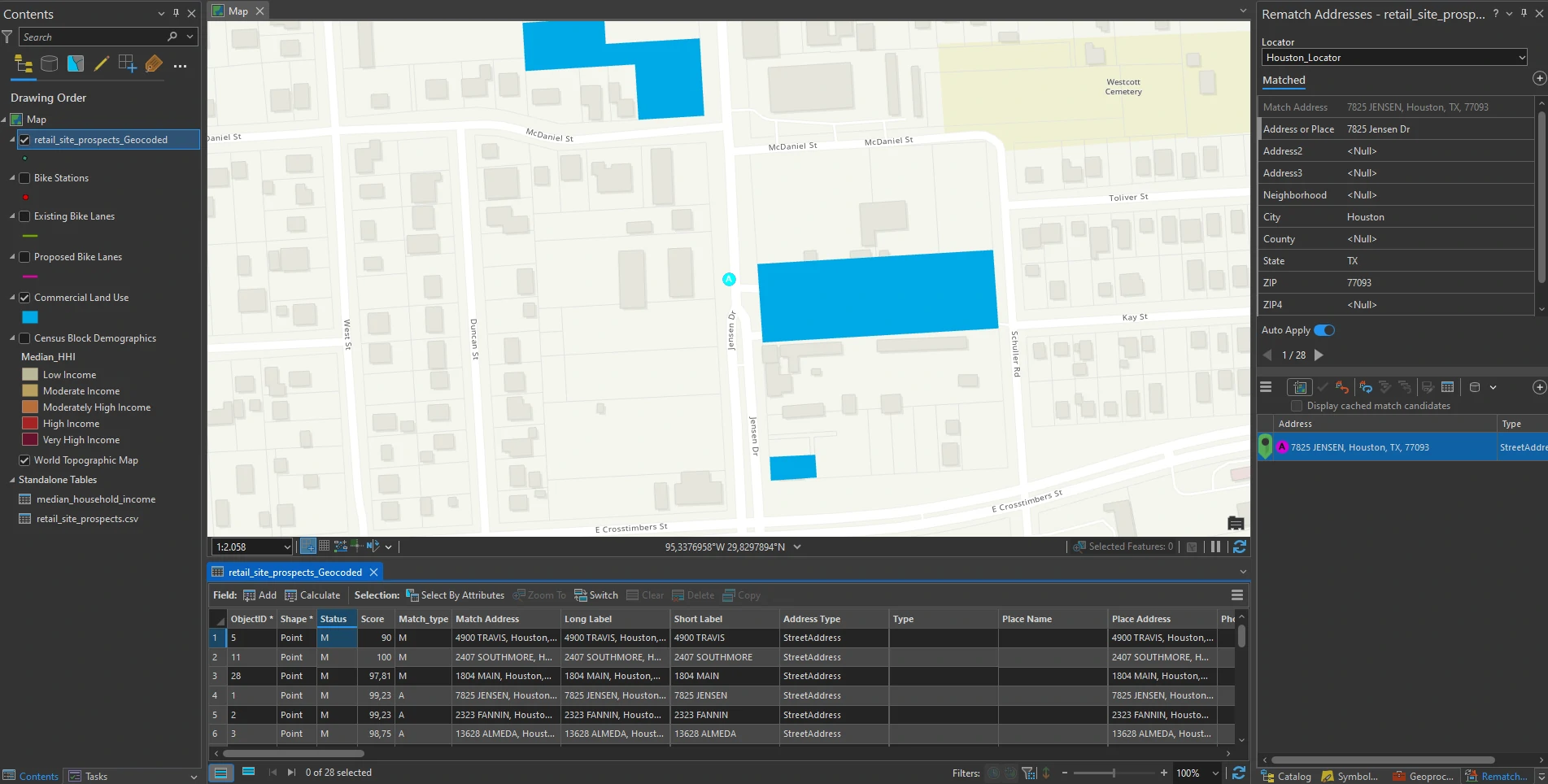Switch to Tasks tab at bottom left

[x=88, y=777]
